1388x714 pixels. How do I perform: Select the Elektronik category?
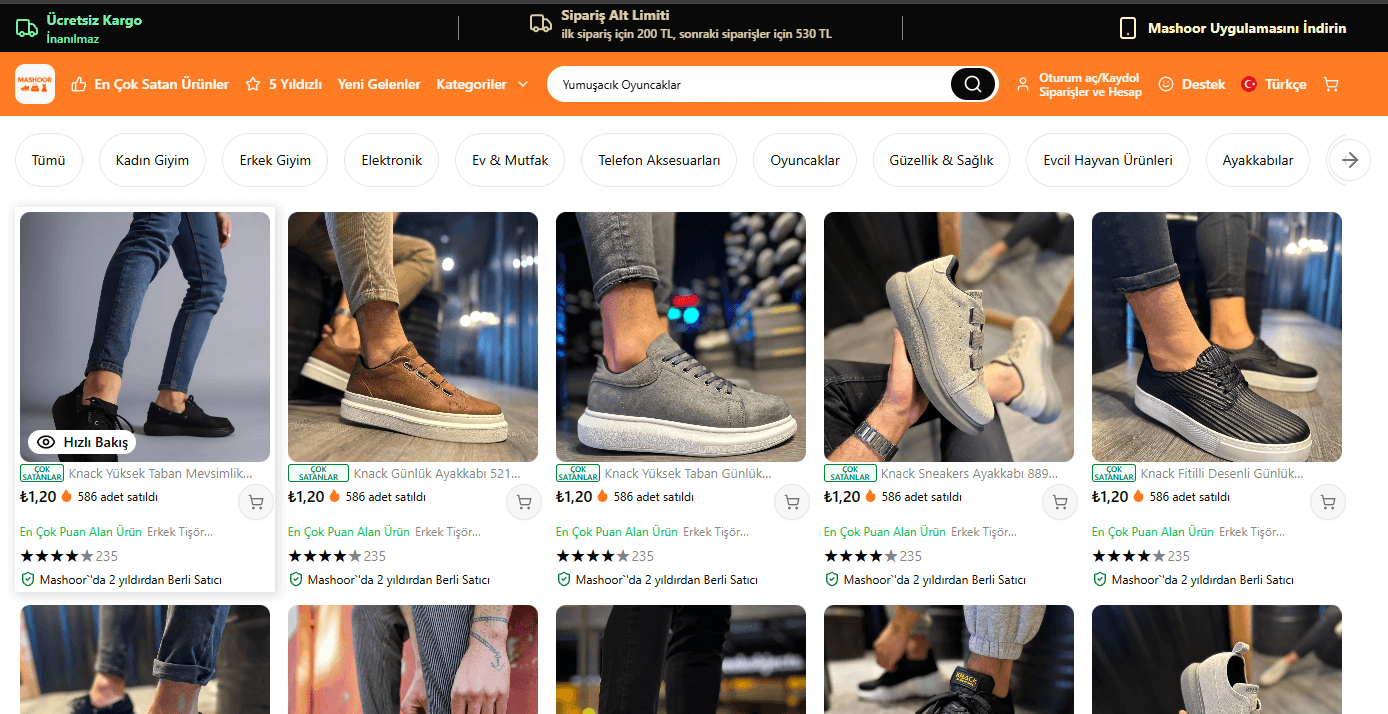(x=392, y=160)
